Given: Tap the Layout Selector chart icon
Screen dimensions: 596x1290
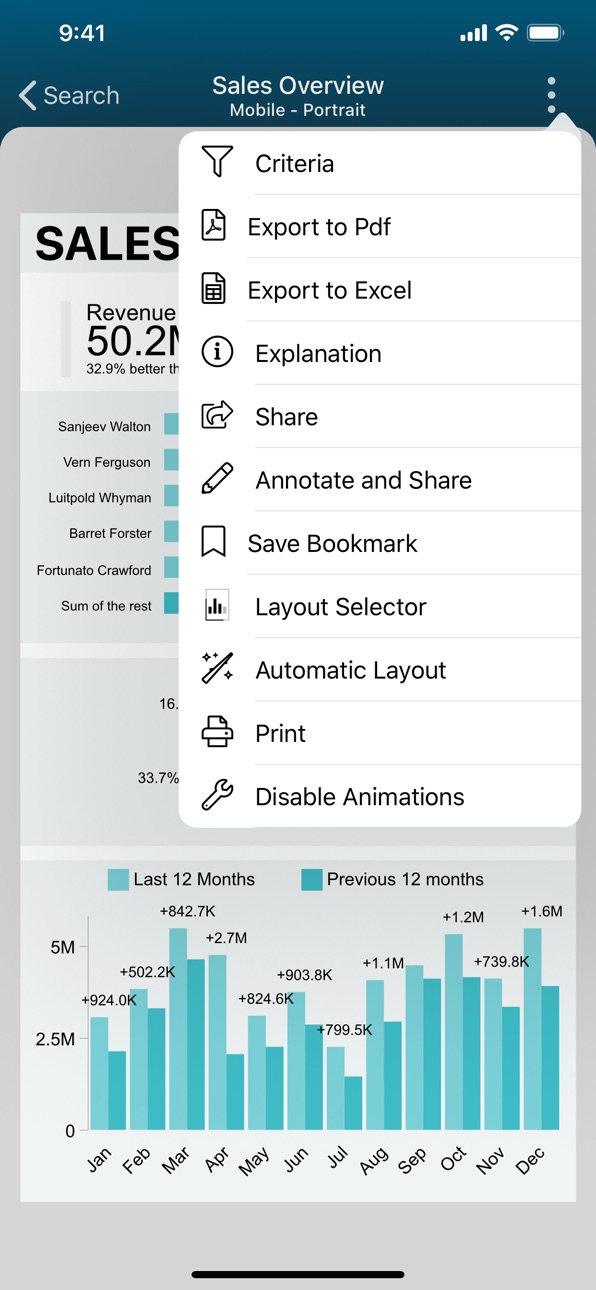Looking at the screenshot, I should click(217, 606).
